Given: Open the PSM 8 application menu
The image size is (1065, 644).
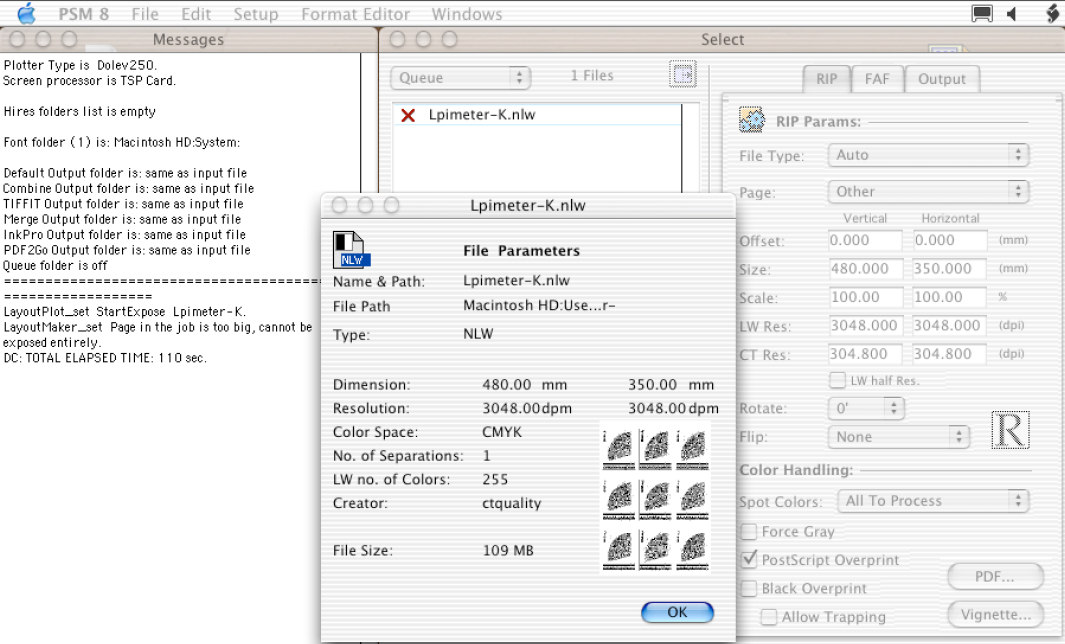Looking at the screenshot, I should (x=84, y=14).
